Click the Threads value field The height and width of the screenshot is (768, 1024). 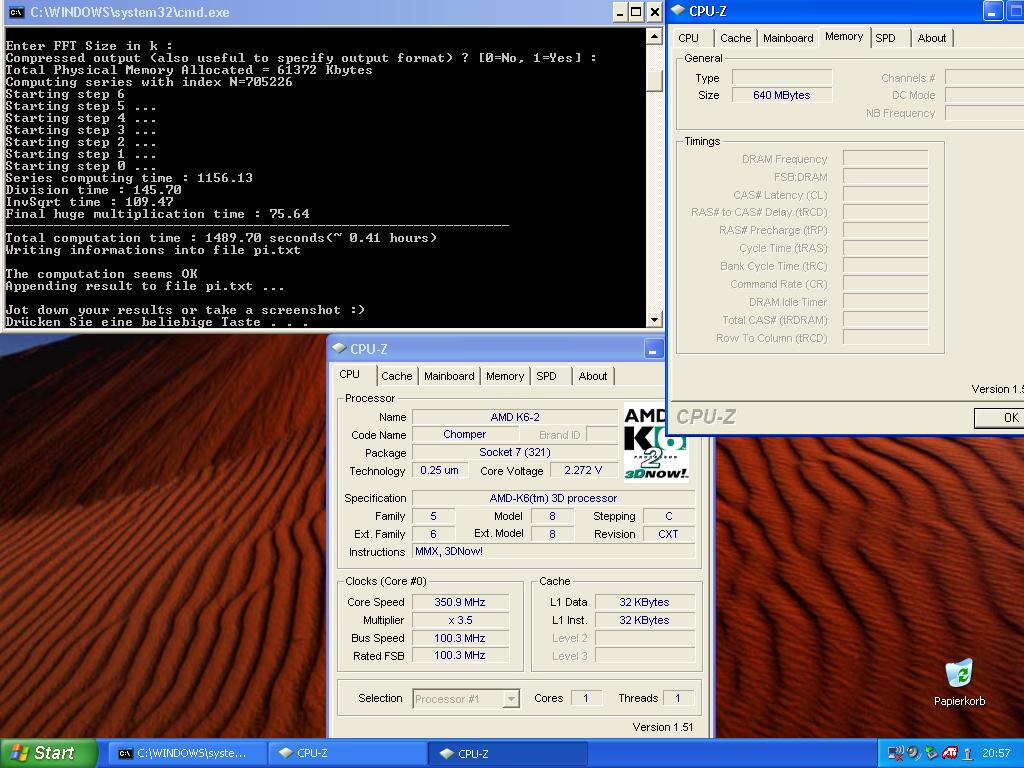[678, 698]
